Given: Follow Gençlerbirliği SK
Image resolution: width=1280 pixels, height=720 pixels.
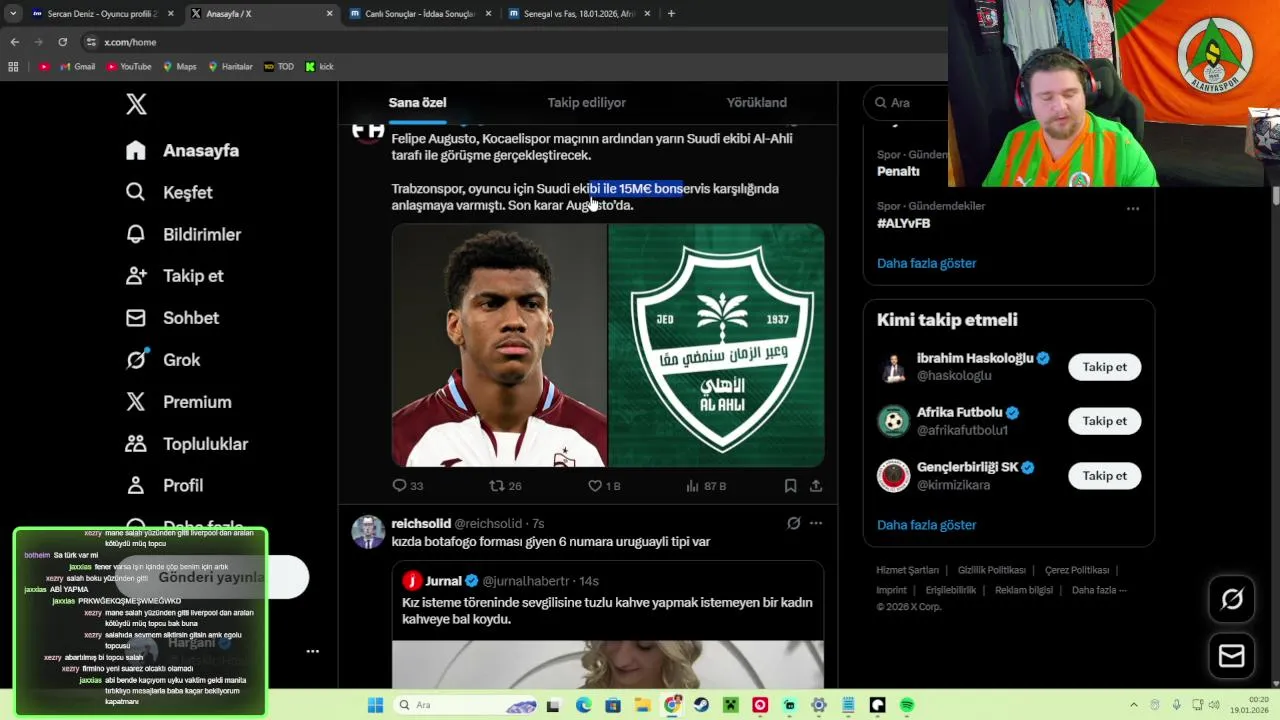Looking at the screenshot, I should (x=1104, y=476).
